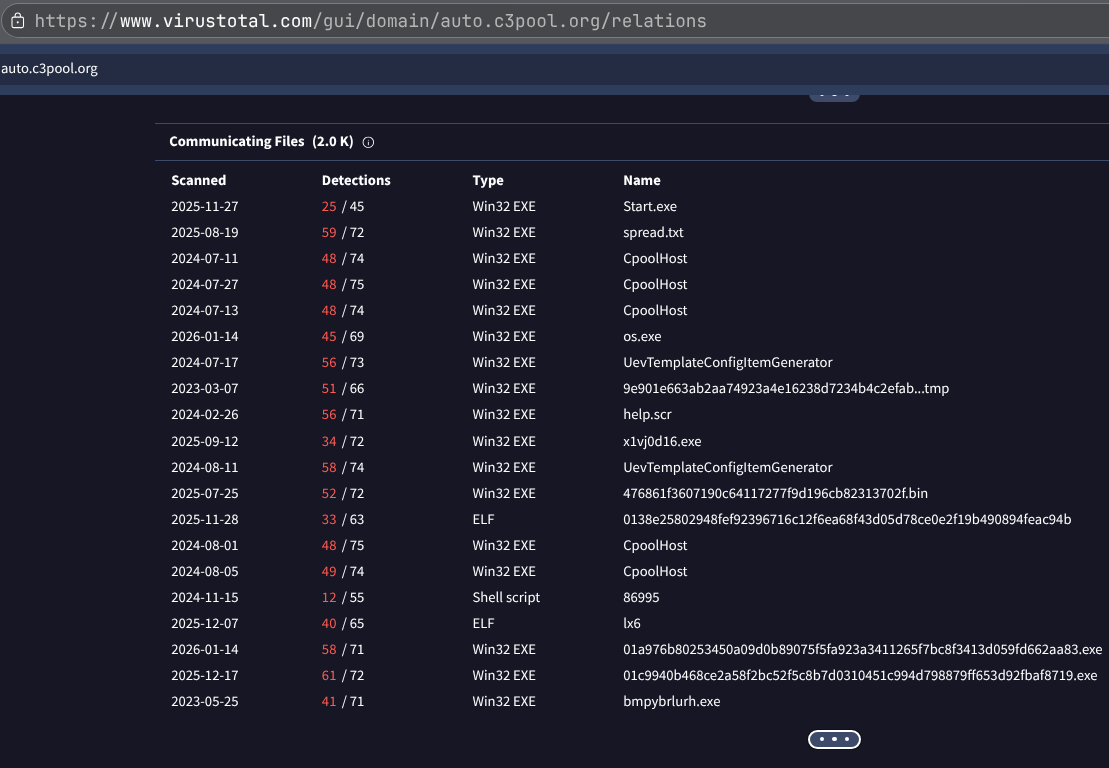Image resolution: width=1109 pixels, height=768 pixels.
Task: Open the Start.exe file entry
Action: tap(650, 206)
